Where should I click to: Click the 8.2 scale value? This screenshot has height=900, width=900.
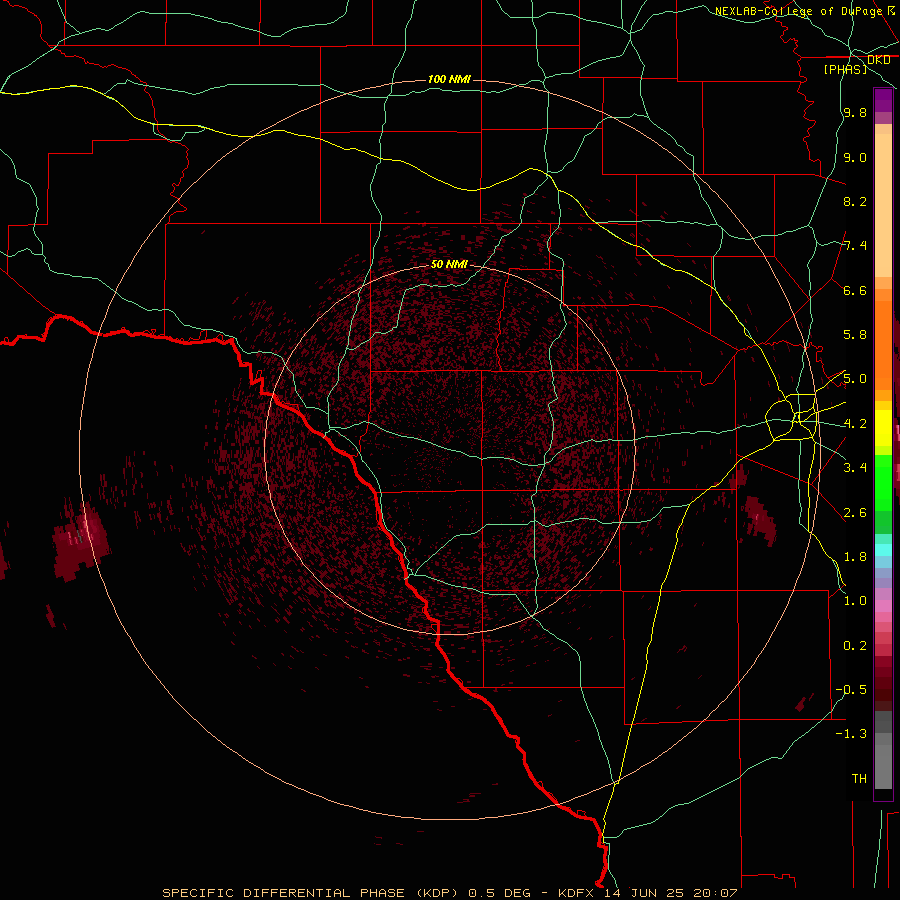point(855,201)
